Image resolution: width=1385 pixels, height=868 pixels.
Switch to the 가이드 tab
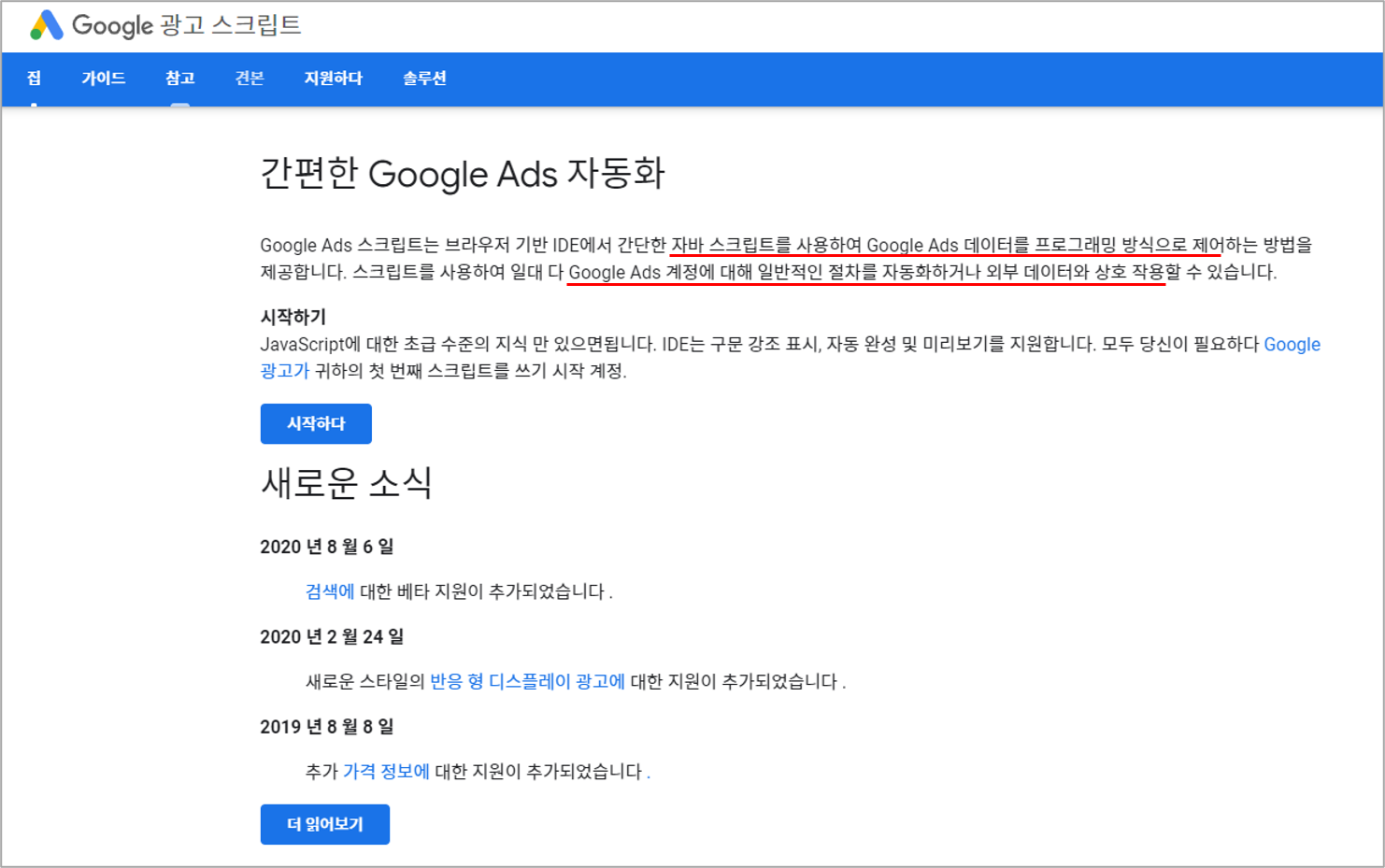point(103,78)
